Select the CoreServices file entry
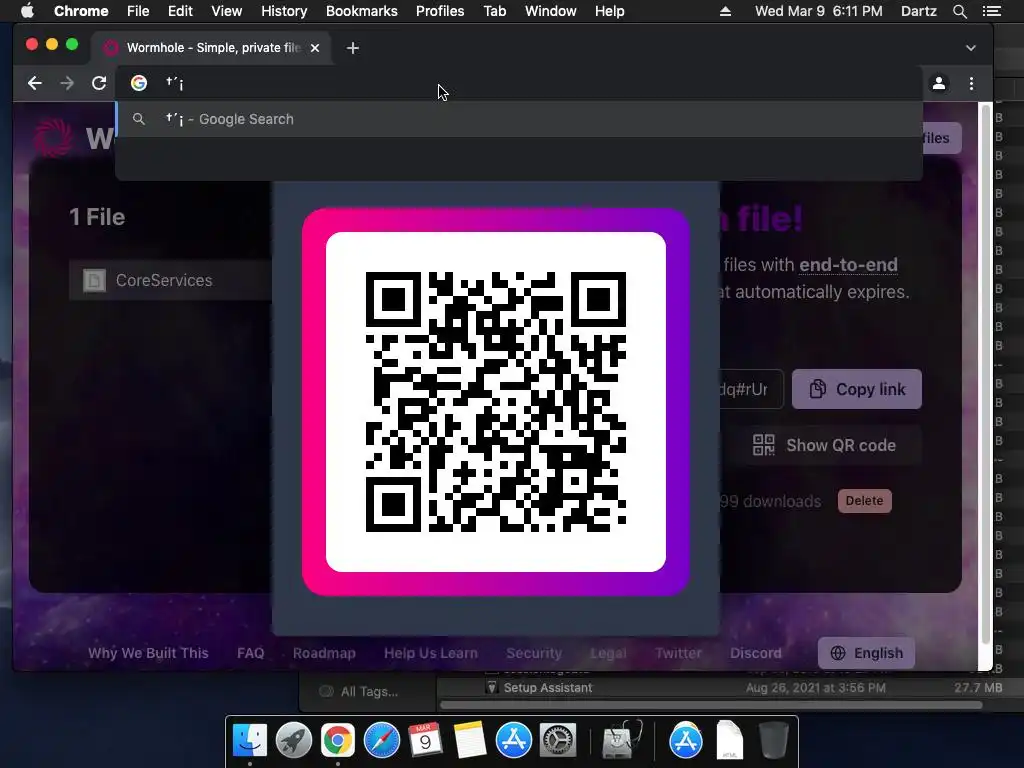 170,280
